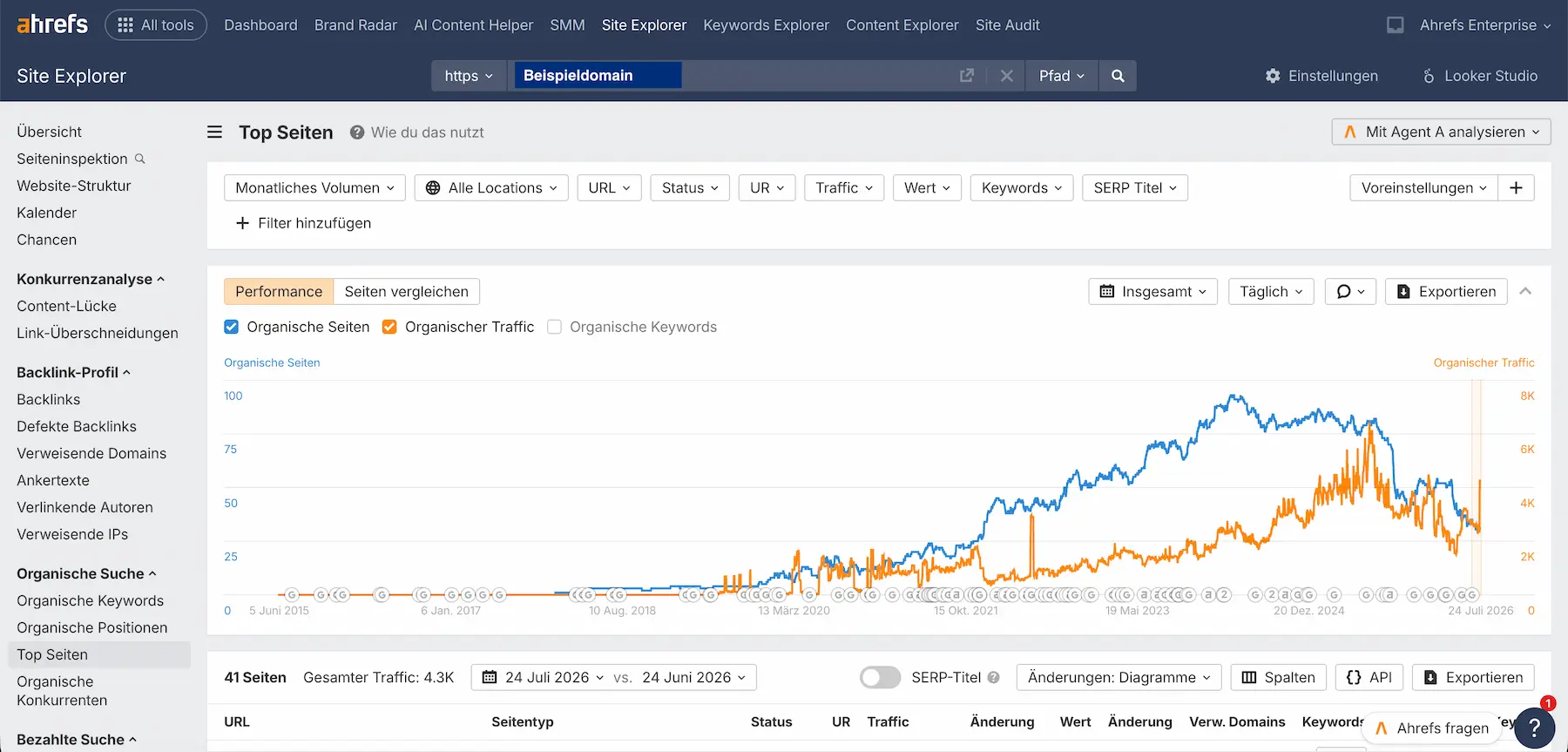Open Site Audit tab

pos(1007,25)
